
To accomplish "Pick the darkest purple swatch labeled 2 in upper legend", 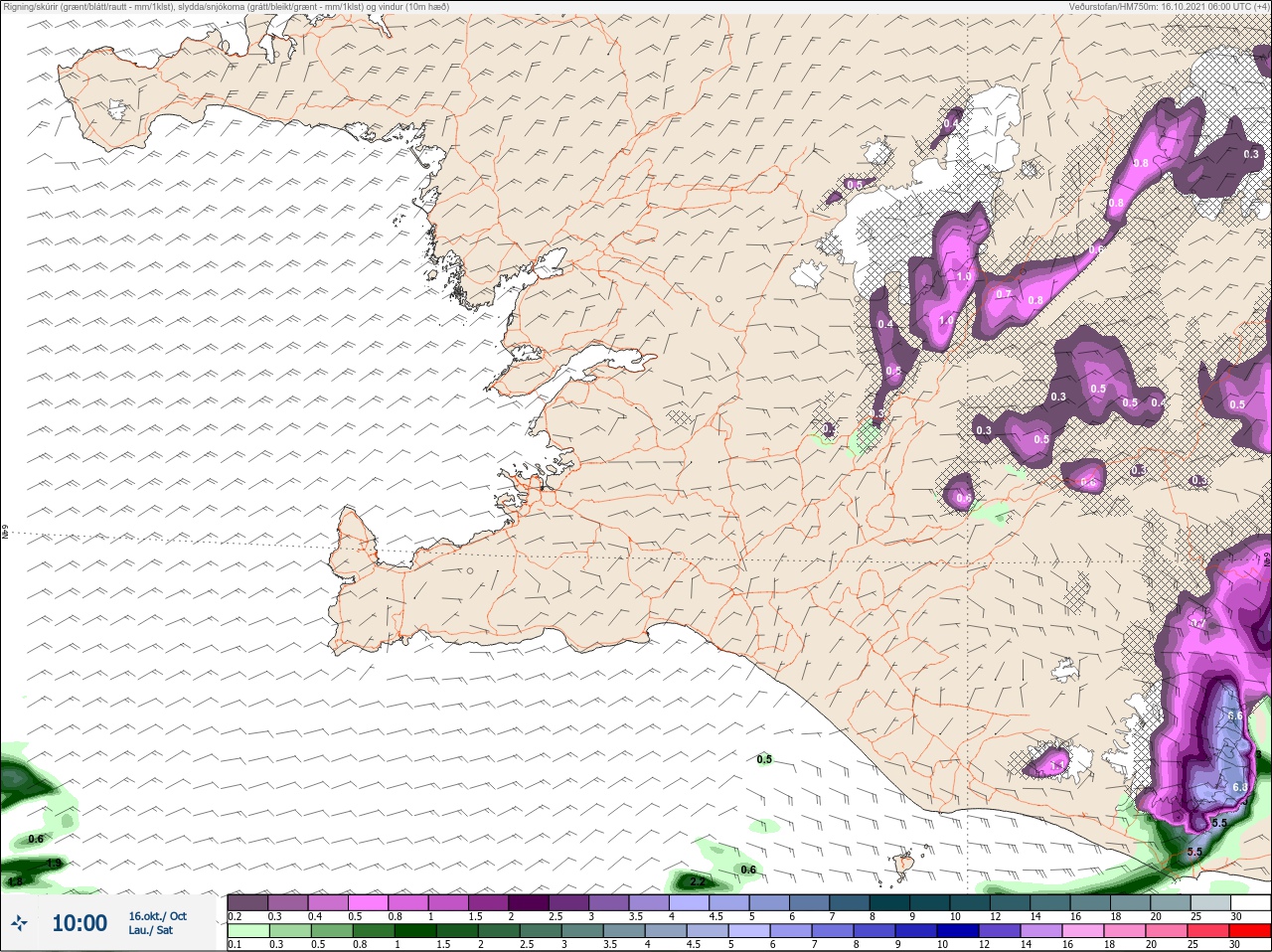I will pyautogui.click(x=530, y=902).
